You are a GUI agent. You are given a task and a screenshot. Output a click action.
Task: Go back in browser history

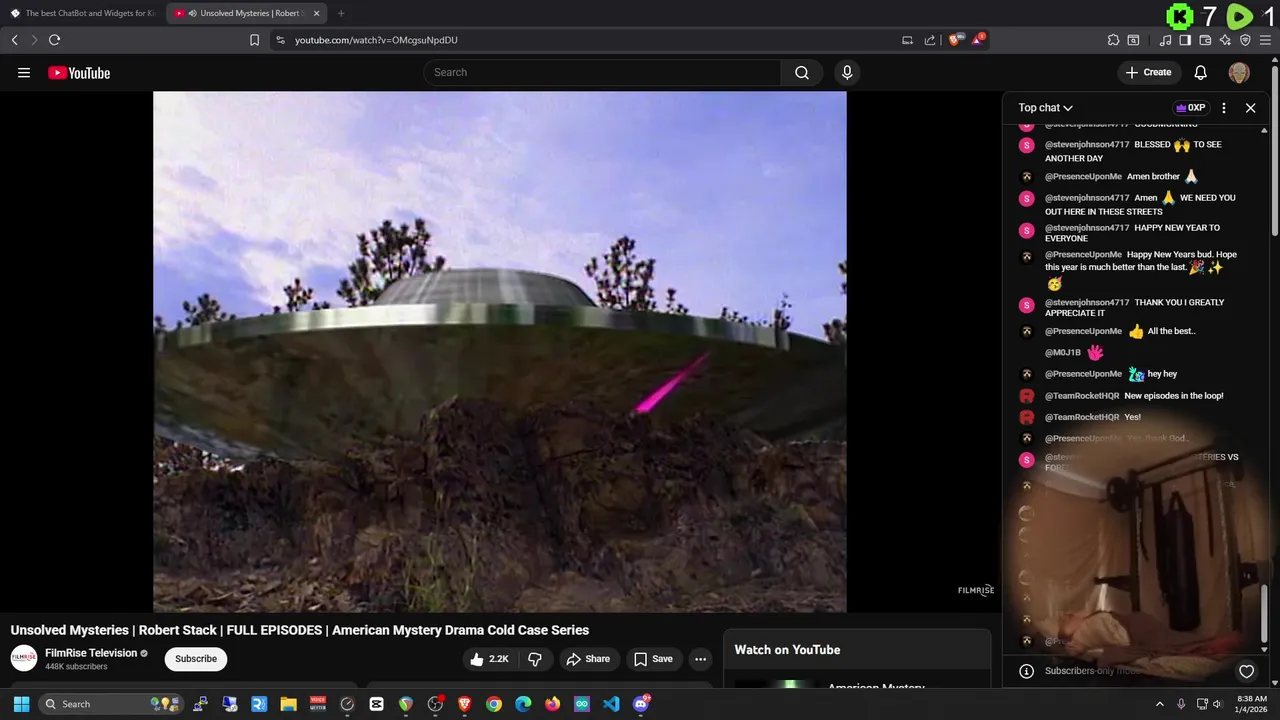[14, 40]
